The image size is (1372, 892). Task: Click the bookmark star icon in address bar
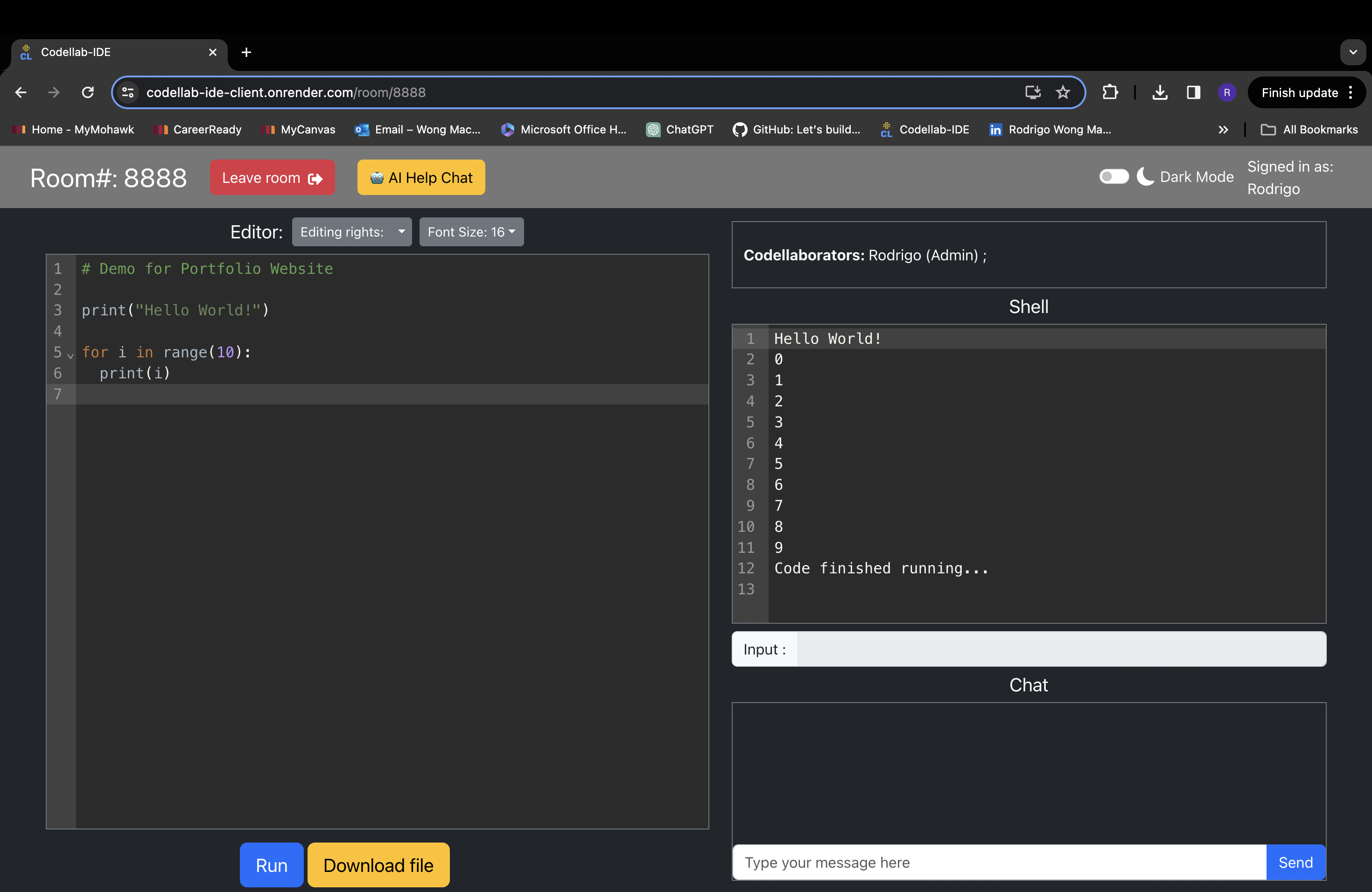[x=1063, y=92]
